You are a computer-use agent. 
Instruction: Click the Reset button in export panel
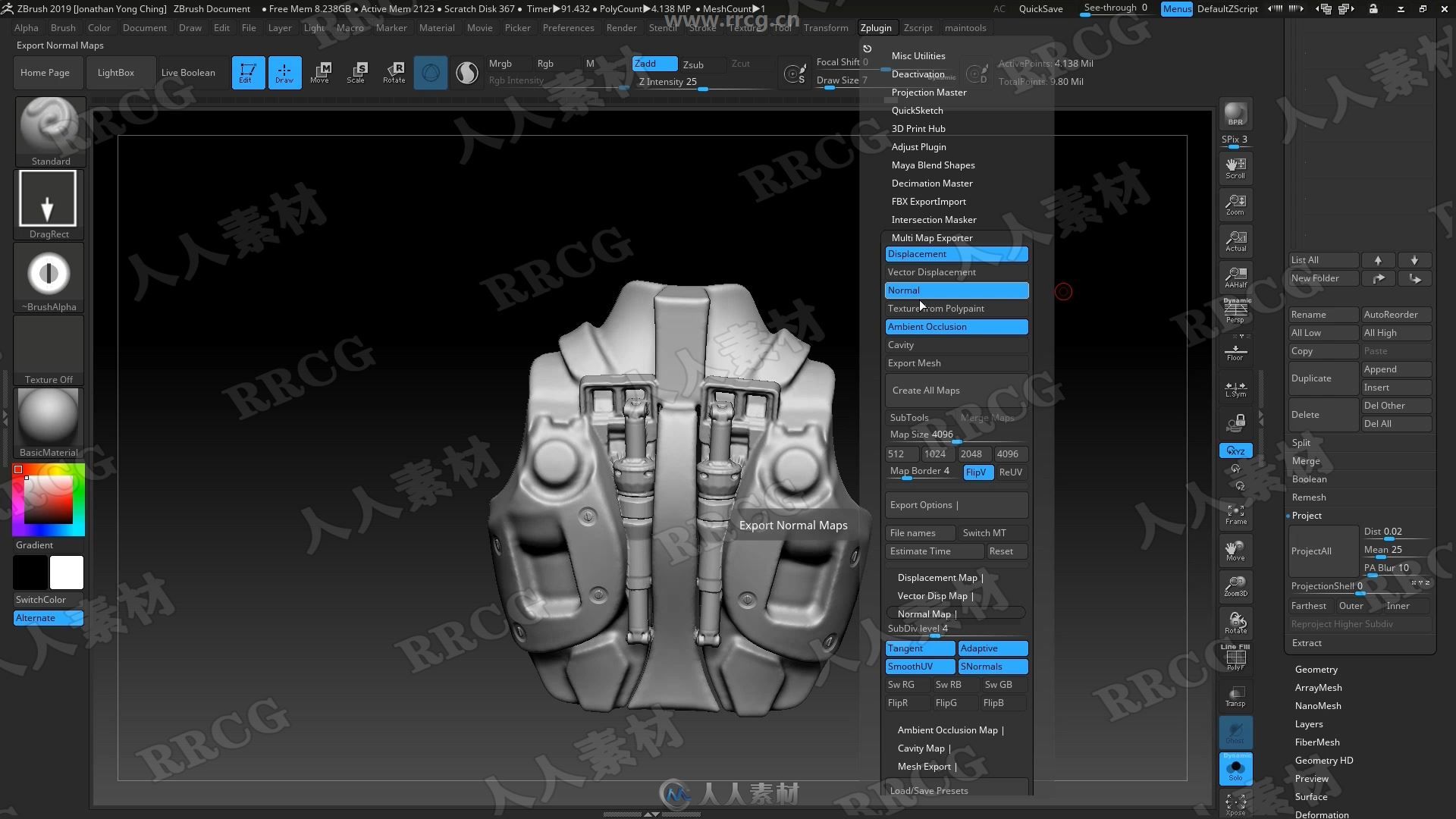pyautogui.click(x=1001, y=551)
